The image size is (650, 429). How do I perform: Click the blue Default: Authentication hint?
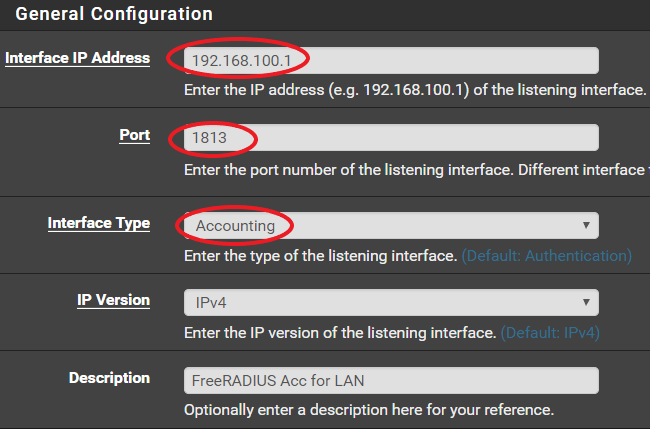coord(547,256)
